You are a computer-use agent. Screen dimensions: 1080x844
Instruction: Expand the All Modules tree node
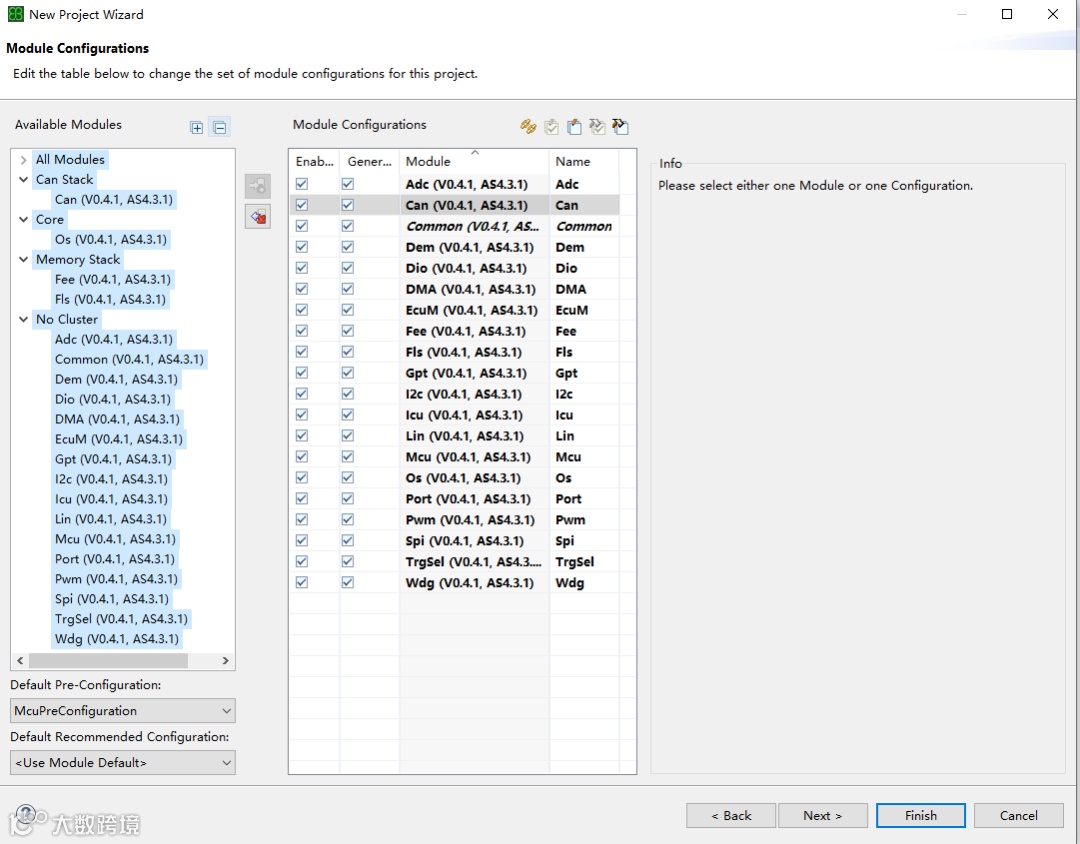point(23,160)
